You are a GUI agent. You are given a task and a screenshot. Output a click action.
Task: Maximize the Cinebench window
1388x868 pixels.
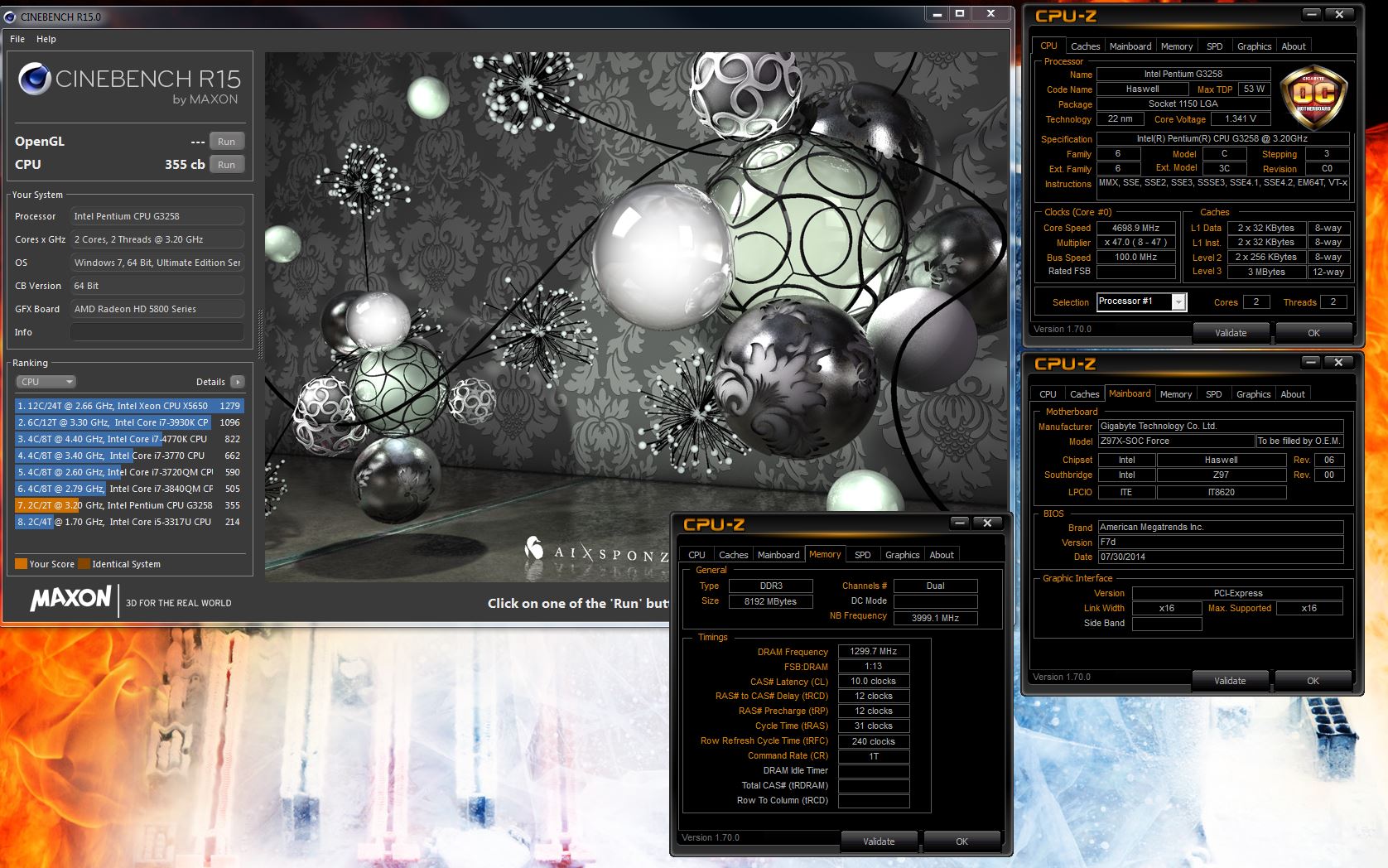click(x=960, y=14)
